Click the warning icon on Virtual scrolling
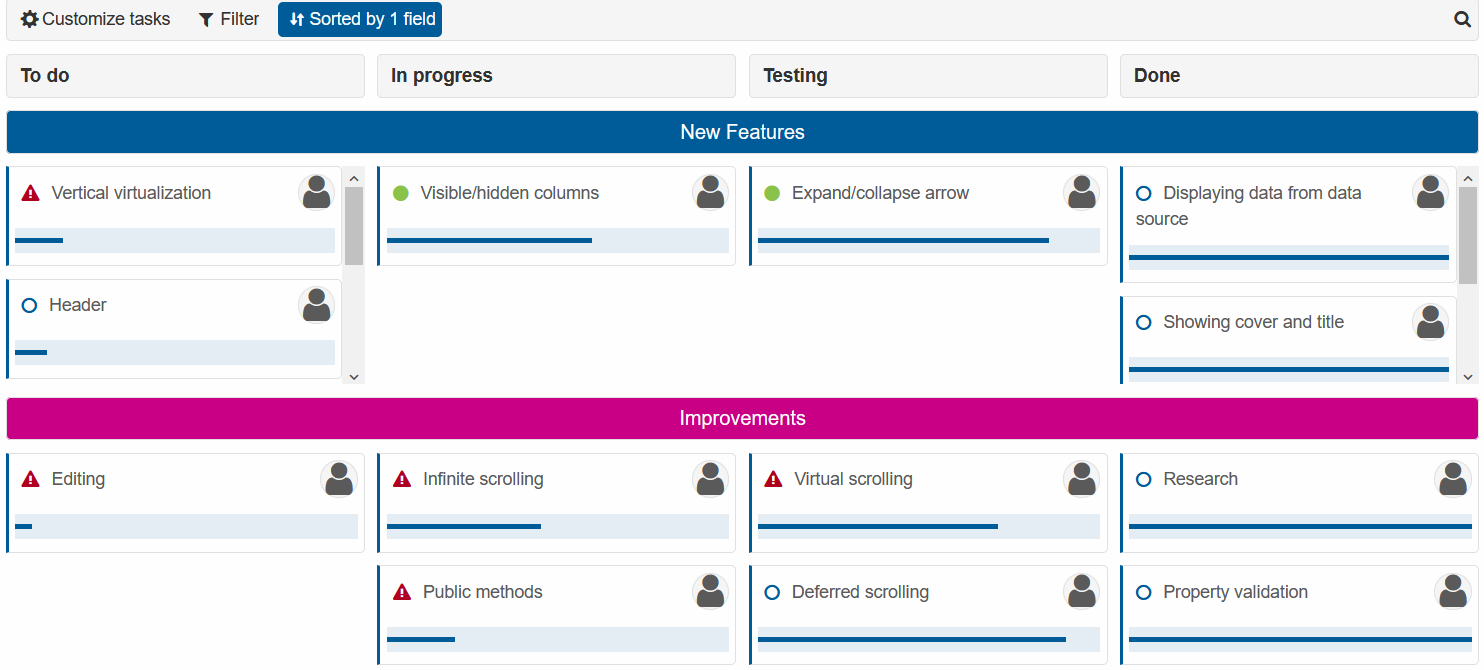This screenshot has height=670, width=1484. pos(773,479)
